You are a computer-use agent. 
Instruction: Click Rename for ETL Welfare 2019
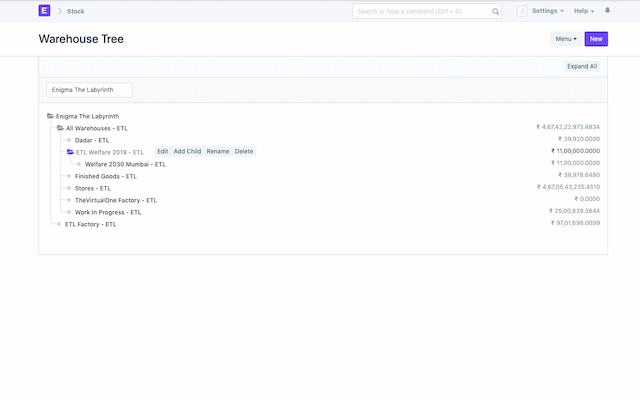click(217, 152)
